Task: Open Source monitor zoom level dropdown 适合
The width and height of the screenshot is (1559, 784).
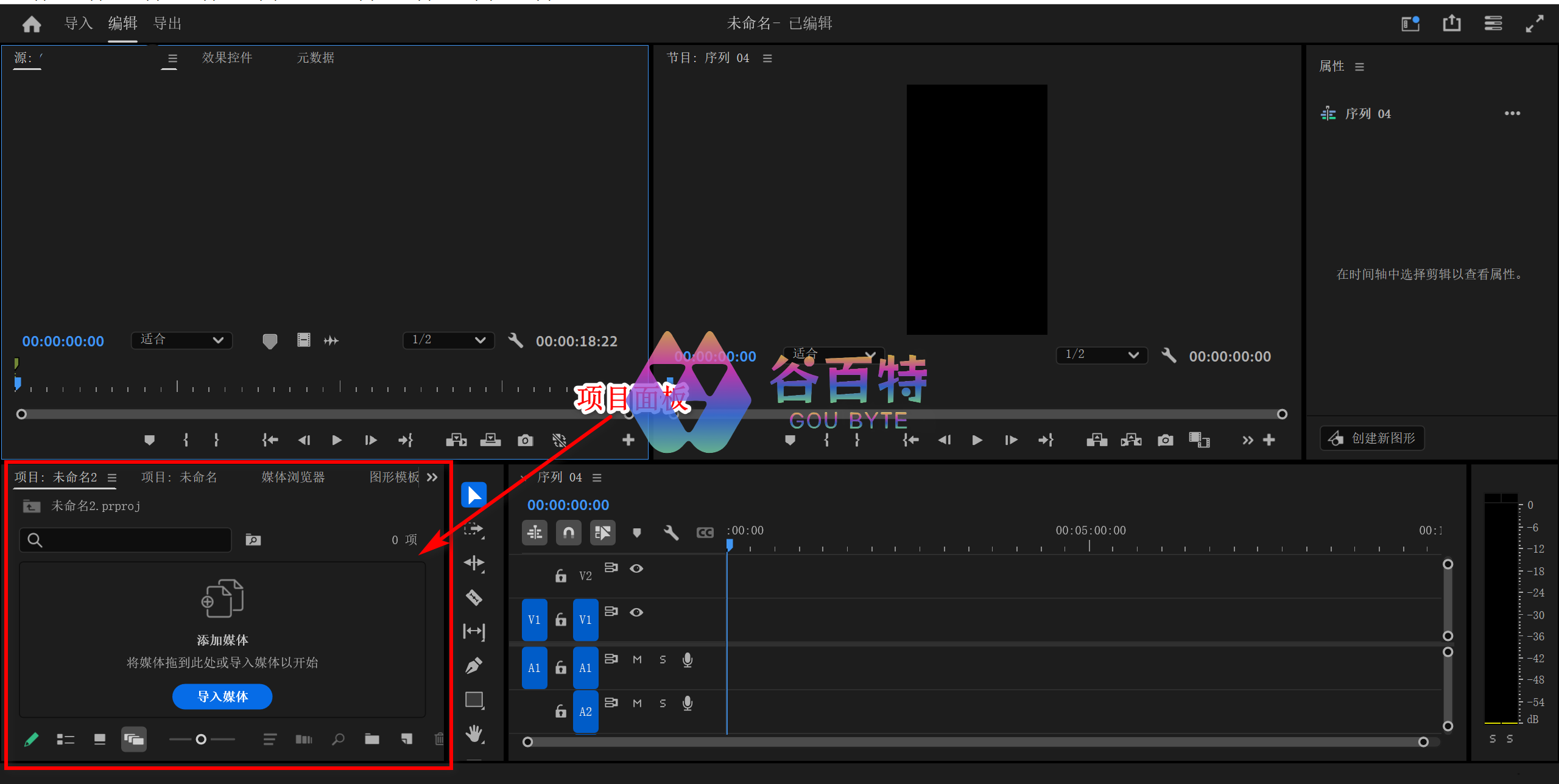Action: coord(181,340)
